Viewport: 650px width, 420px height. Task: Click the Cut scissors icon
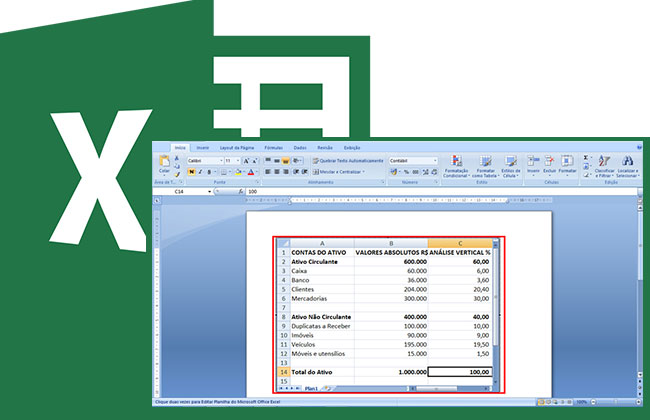(x=177, y=158)
